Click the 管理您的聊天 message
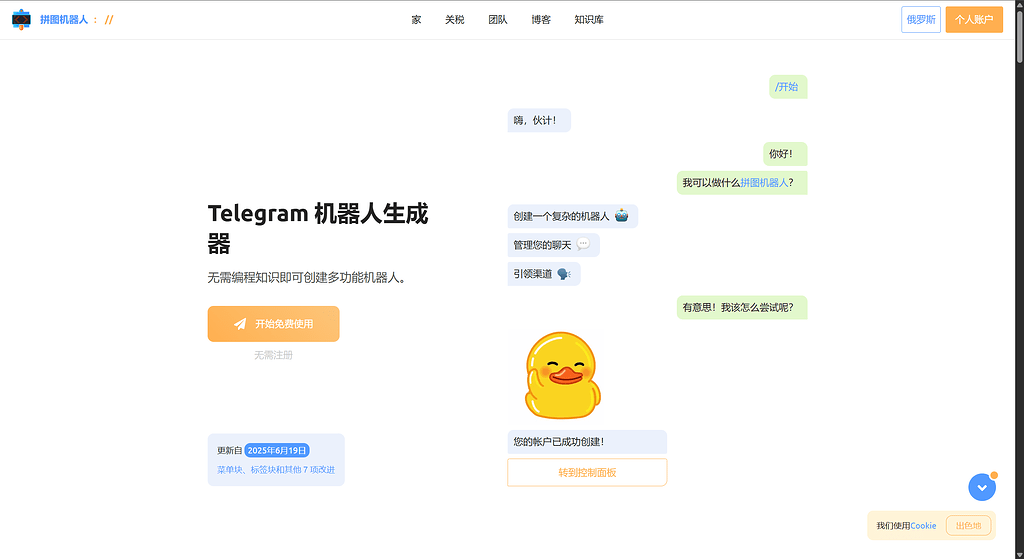Screen dimensions: 1024x559 553,245
